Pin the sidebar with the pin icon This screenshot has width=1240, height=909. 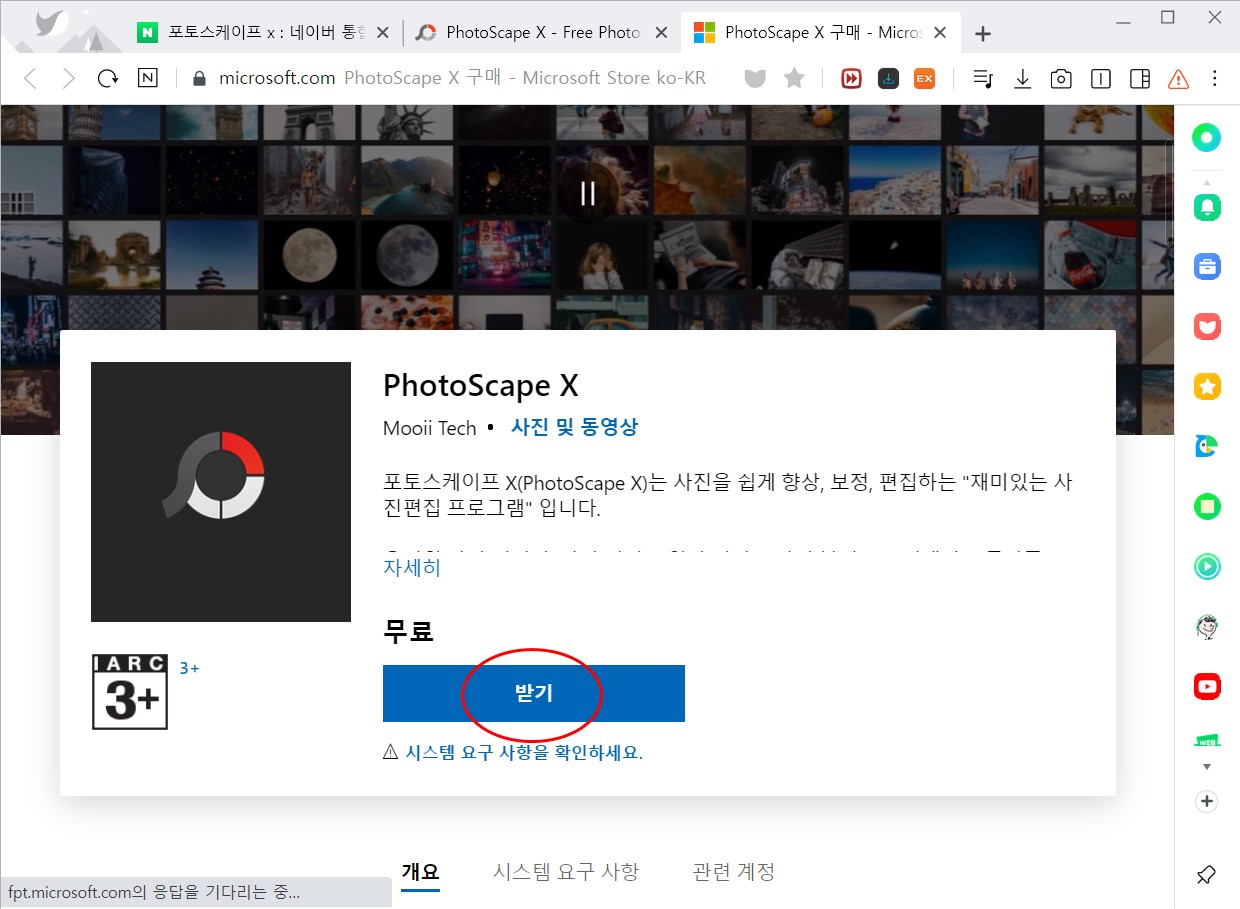tap(1207, 875)
